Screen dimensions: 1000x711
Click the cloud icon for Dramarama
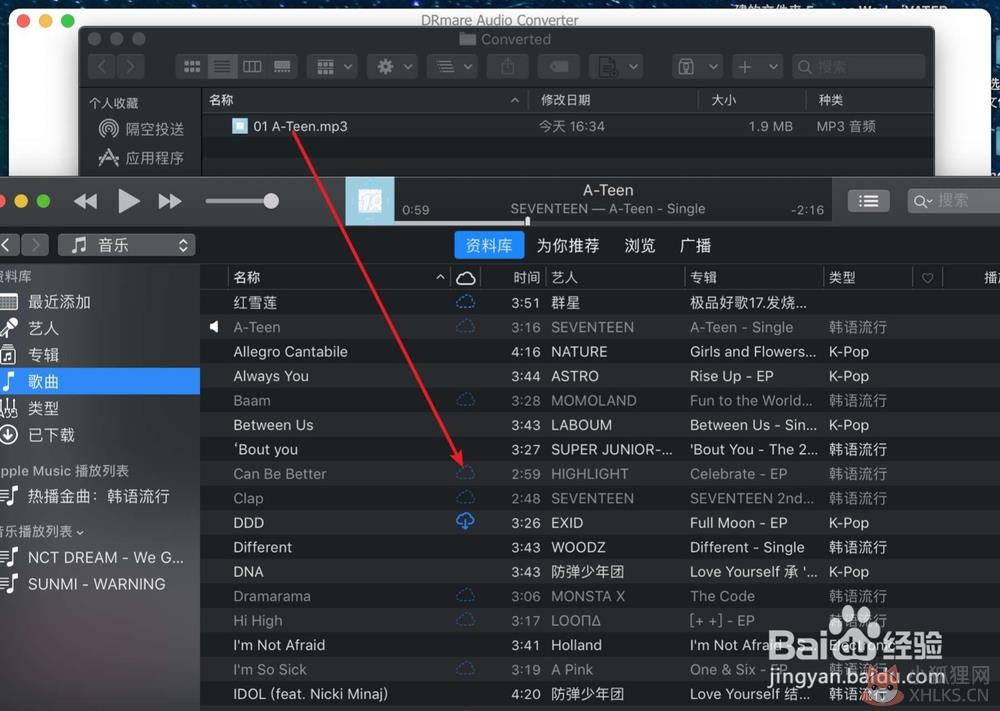click(466, 596)
